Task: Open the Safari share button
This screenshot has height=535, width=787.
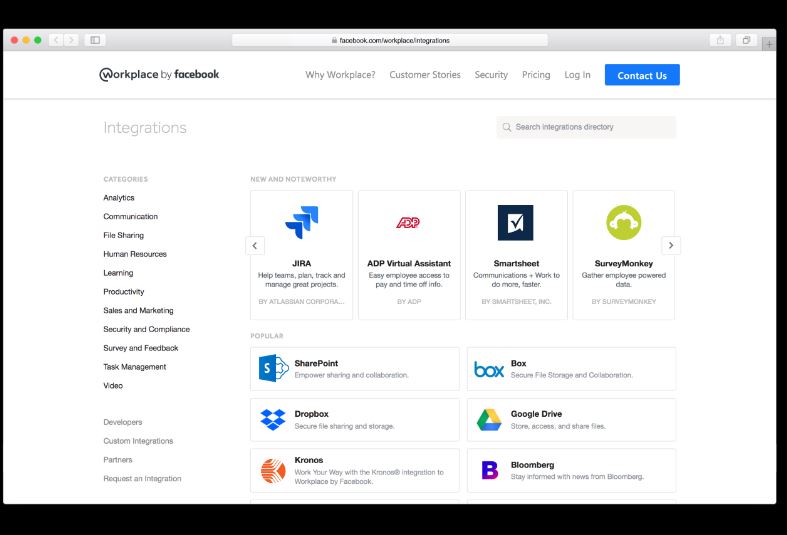Action: click(x=720, y=40)
